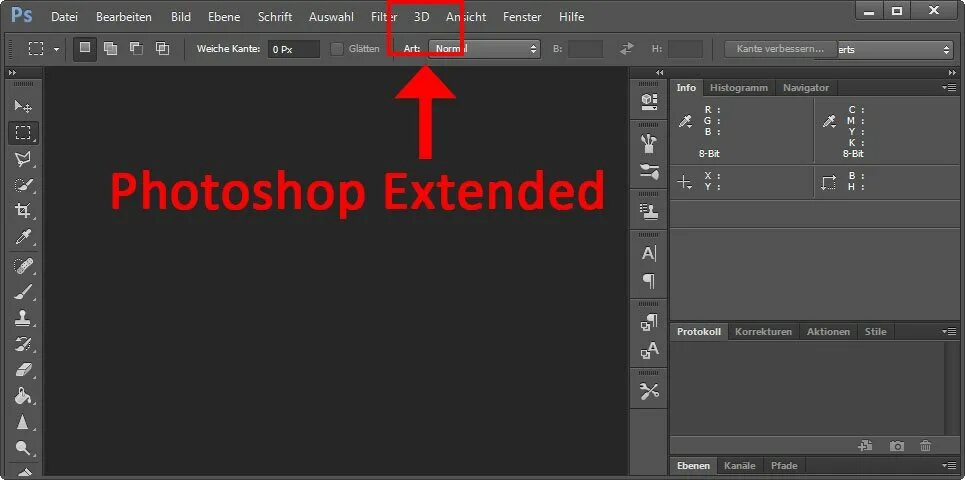Open the Tool Presets panel icon
Screen dimensions: 965x480
click(x=649, y=391)
